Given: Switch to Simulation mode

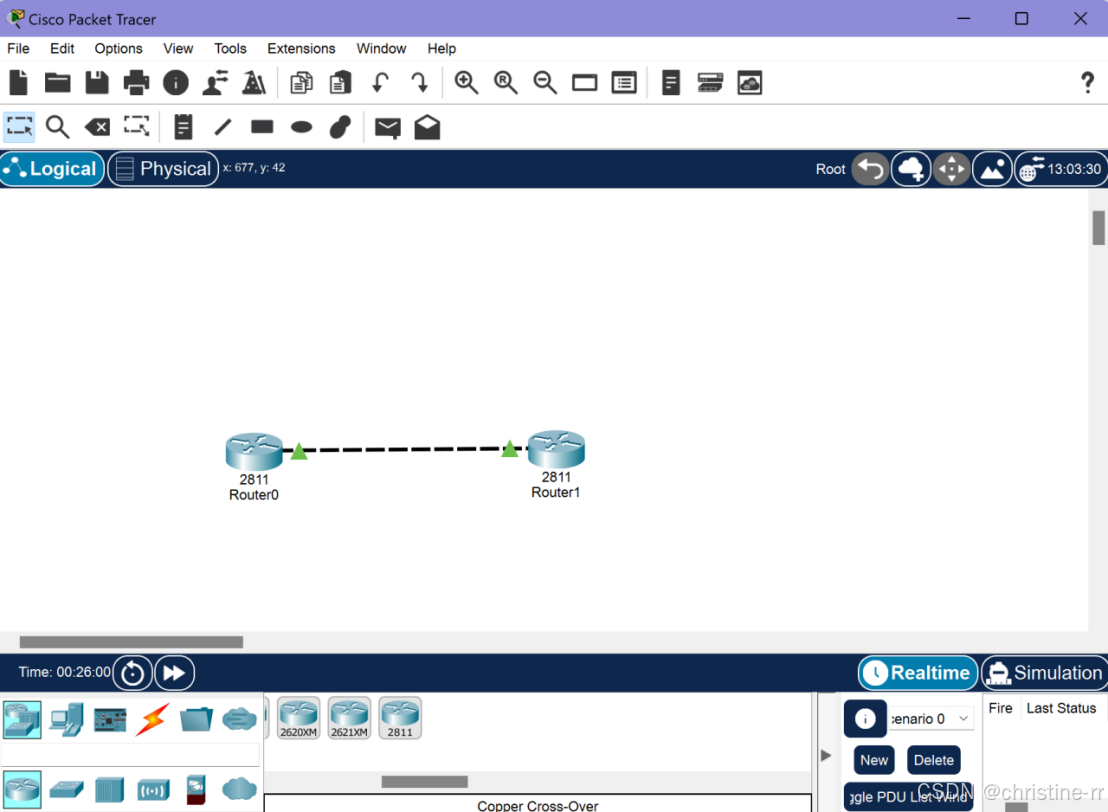Looking at the screenshot, I should click(x=1045, y=673).
